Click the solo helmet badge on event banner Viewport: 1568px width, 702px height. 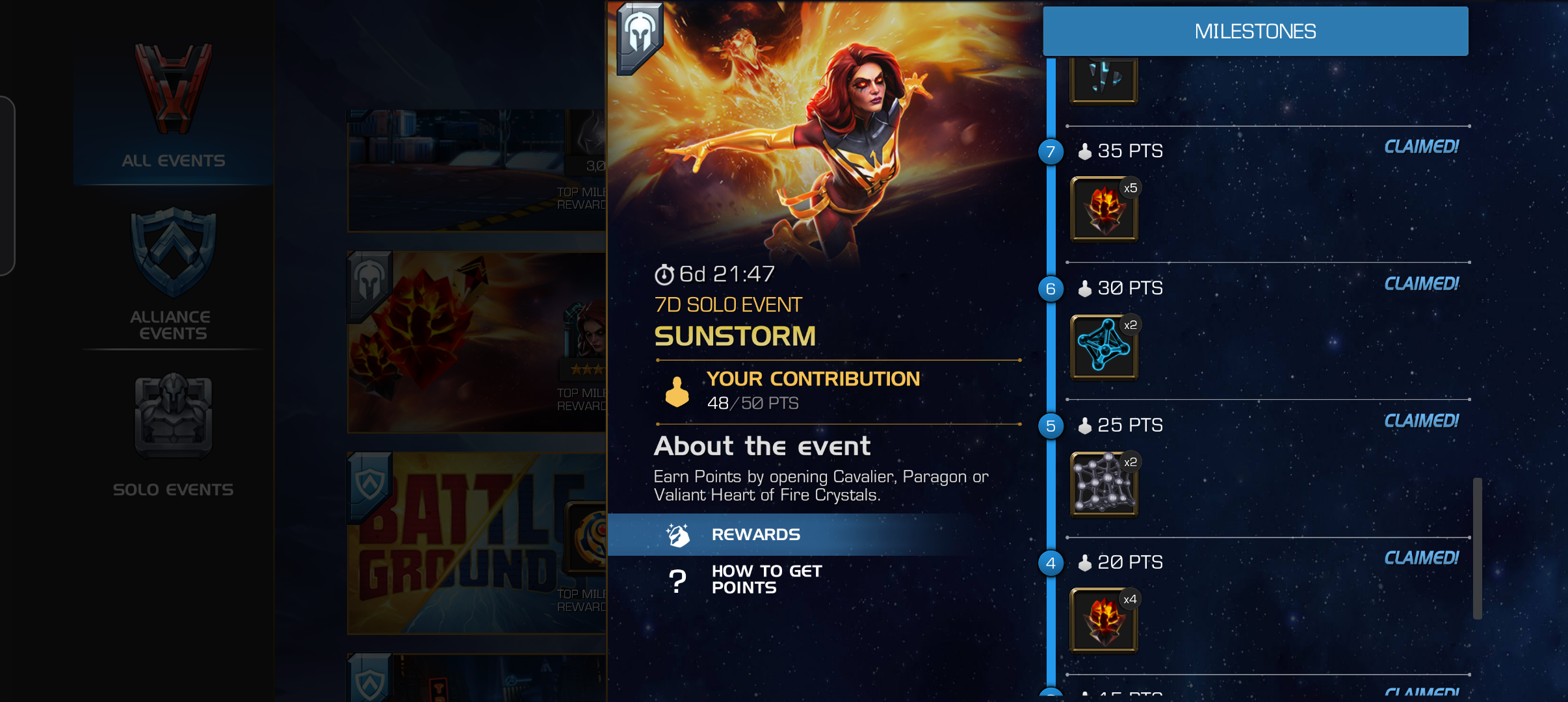point(640,38)
